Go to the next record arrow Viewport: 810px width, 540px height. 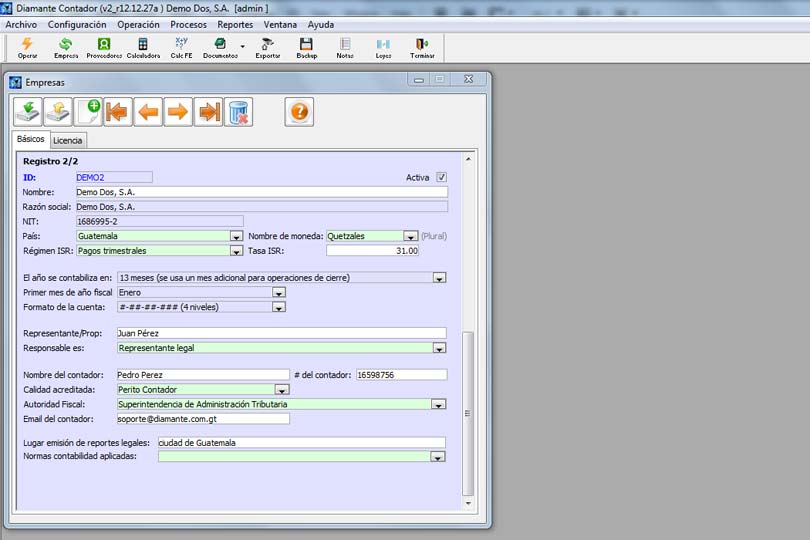[x=178, y=112]
